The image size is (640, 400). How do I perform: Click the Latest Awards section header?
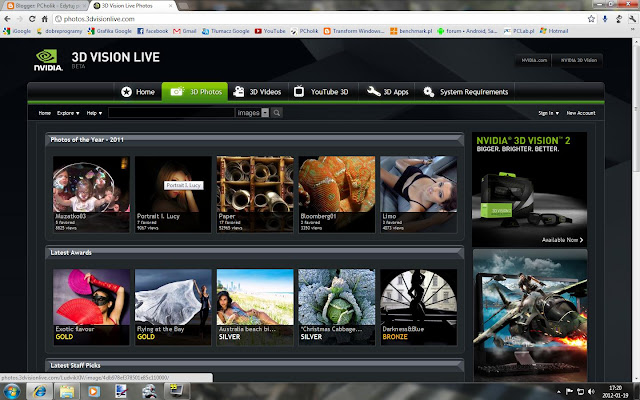[254, 253]
